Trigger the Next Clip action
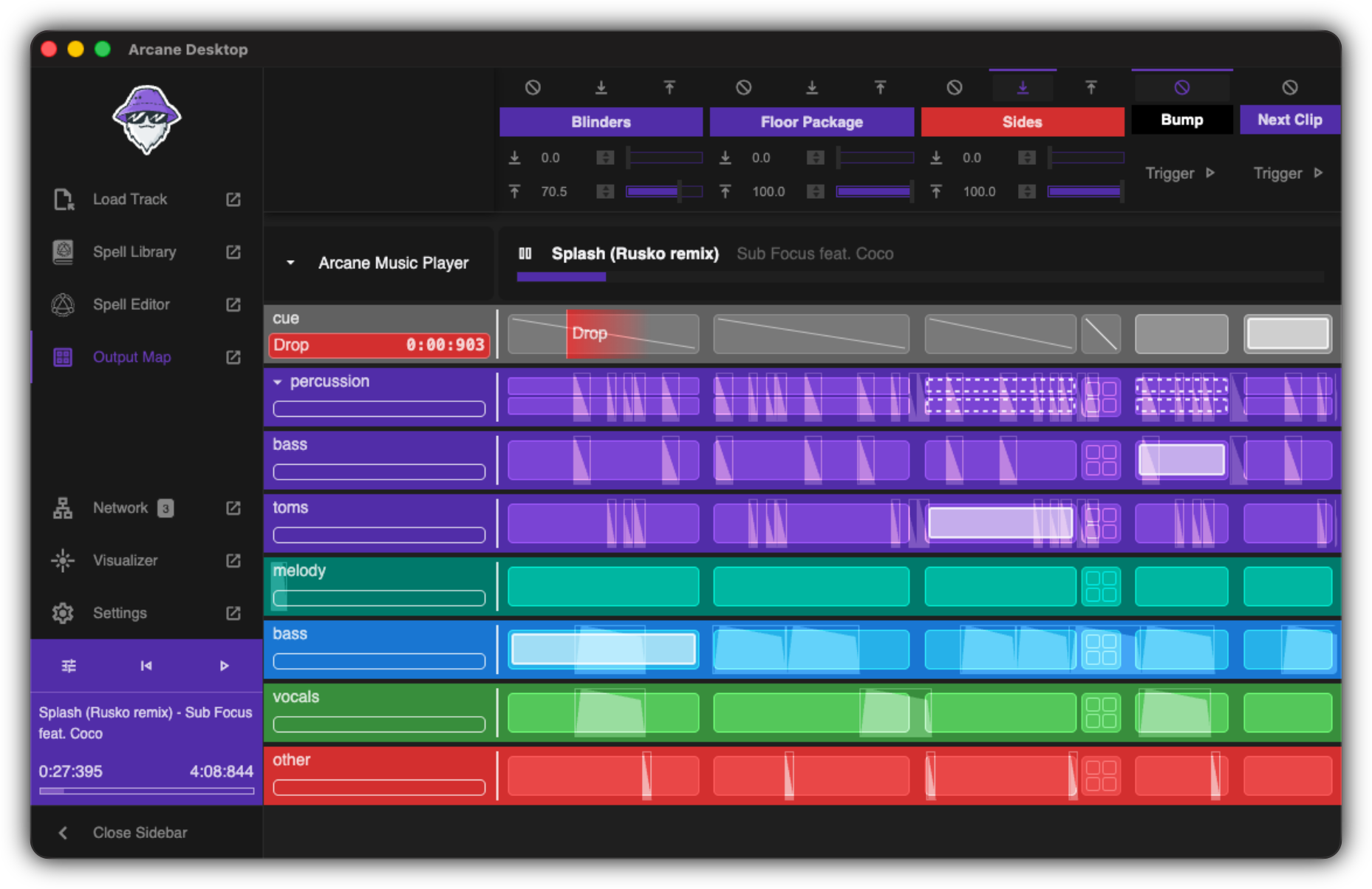This screenshot has height=889, width=1372. pyautogui.click(x=1288, y=173)
